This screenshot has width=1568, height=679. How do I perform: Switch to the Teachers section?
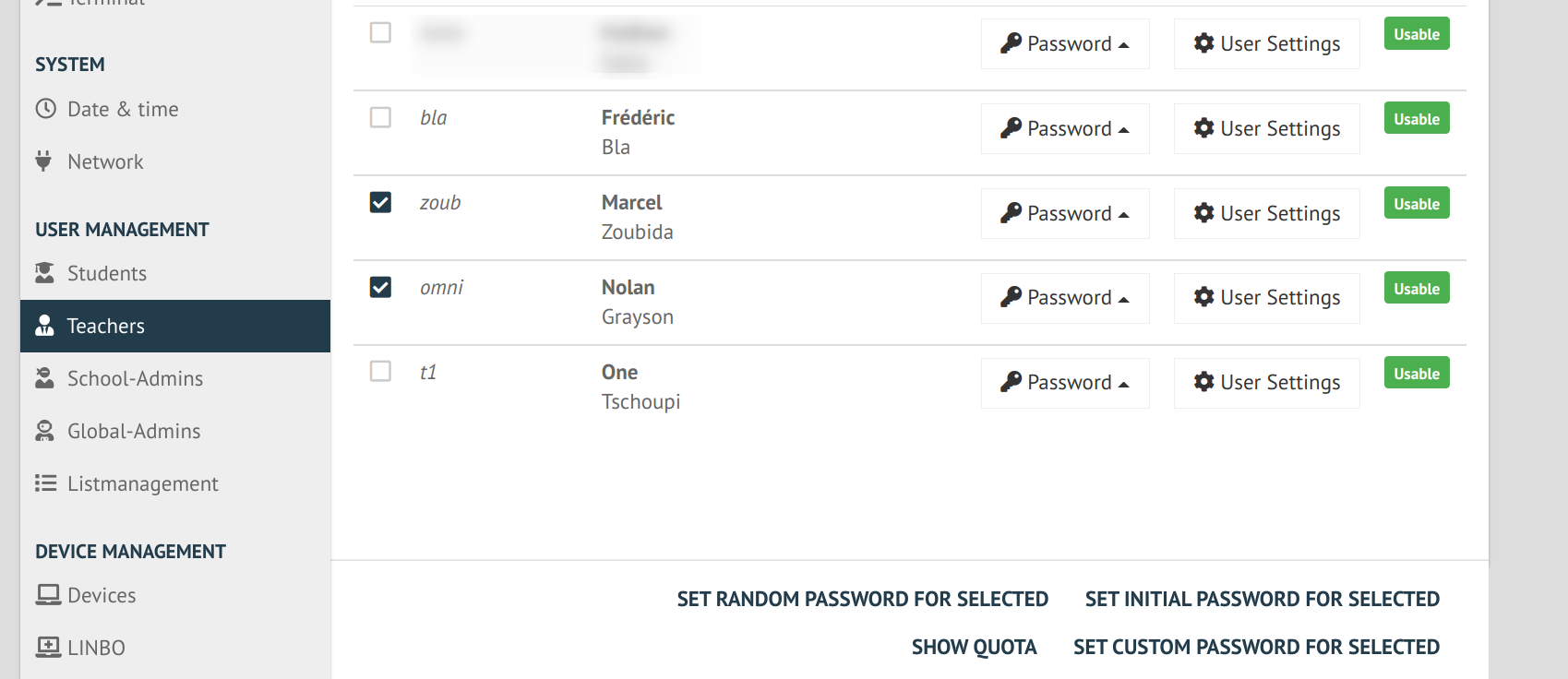tap(104, 326)
